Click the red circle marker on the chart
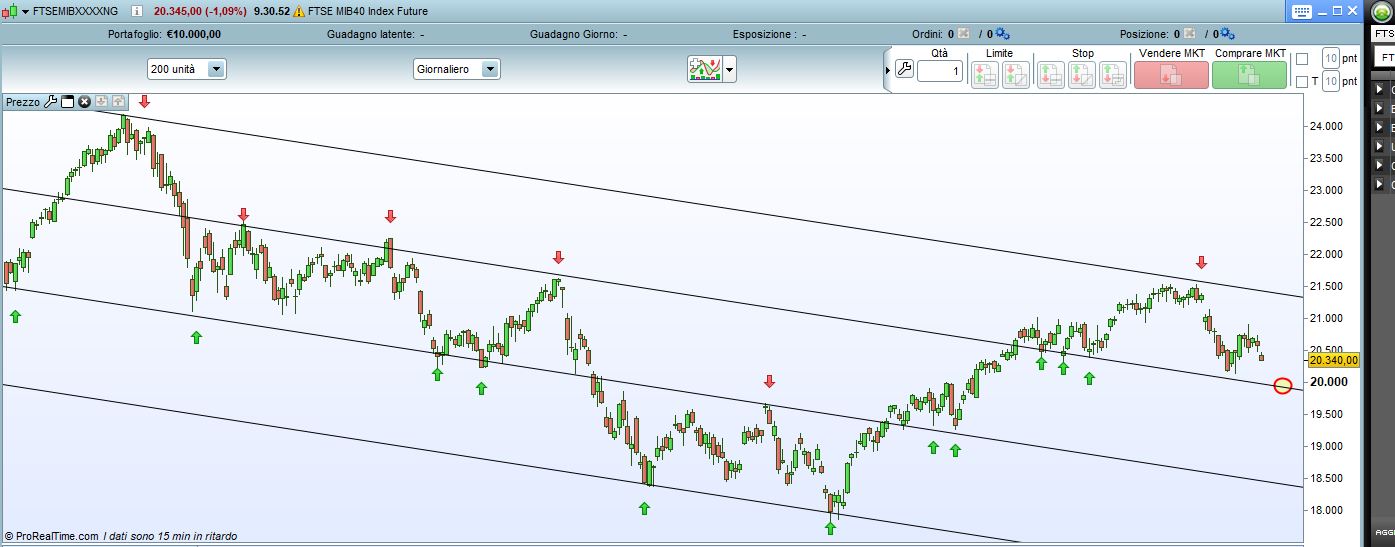This screenshot has height=547, width=1395. coord(1283,386)
